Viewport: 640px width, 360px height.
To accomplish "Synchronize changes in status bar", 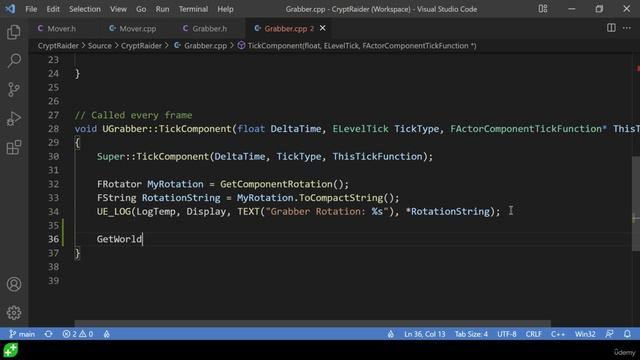I will pyautogui.click(x=49, y=334).
